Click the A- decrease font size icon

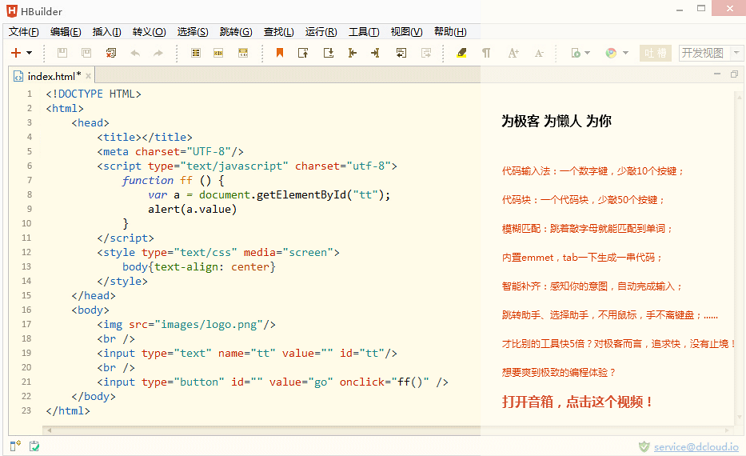pos(539,53)
